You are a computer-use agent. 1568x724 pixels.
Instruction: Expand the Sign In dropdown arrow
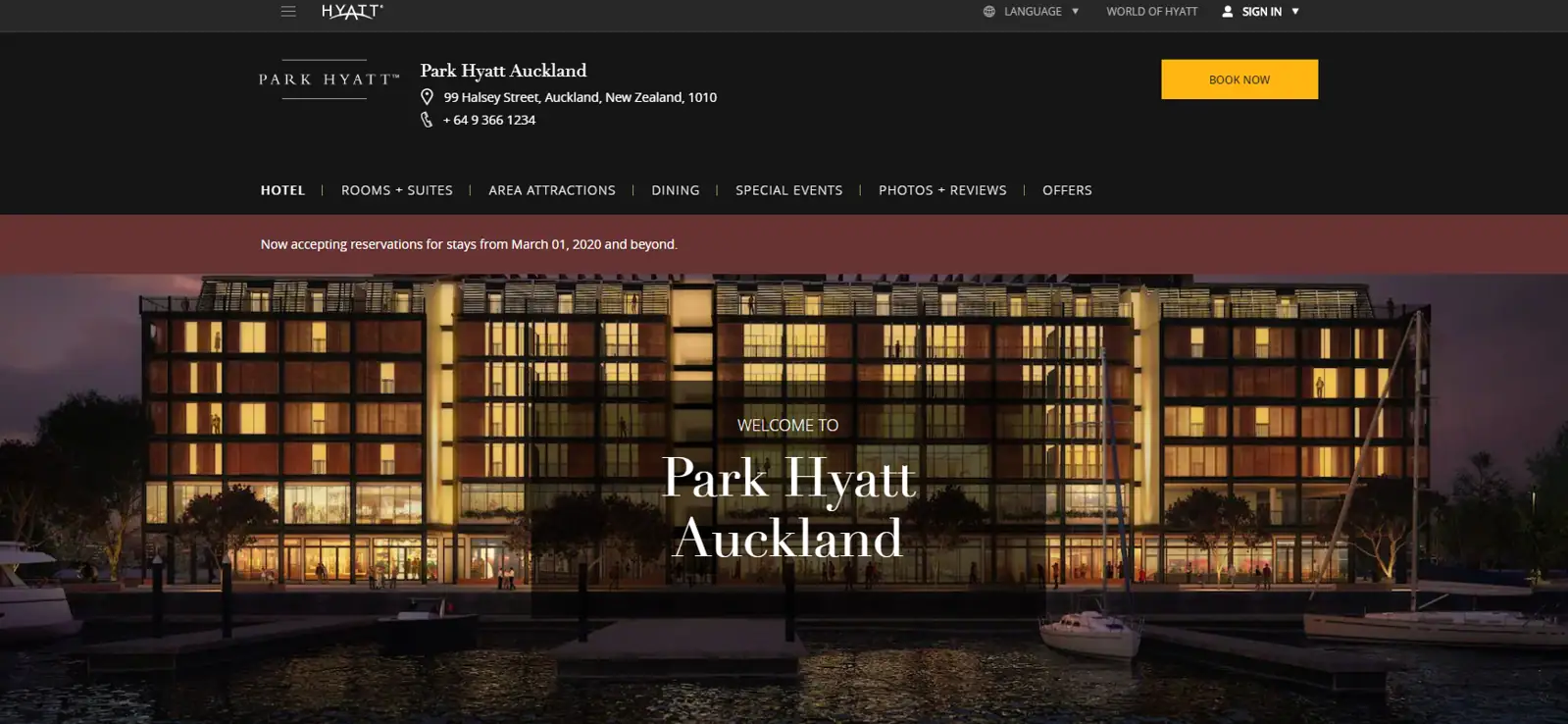click(x=1294, y=12)
